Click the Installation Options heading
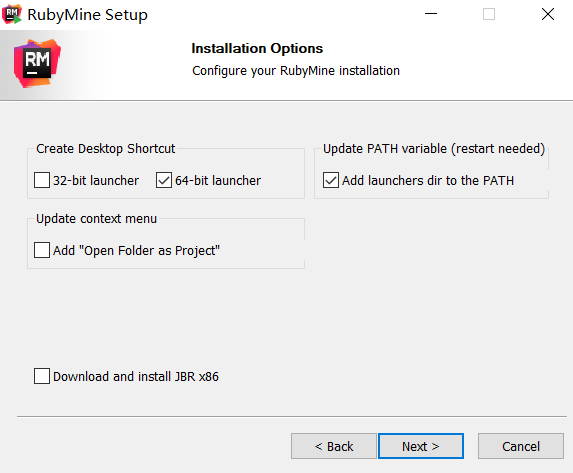Screen dimensions: 573x473 pos(257,48)
